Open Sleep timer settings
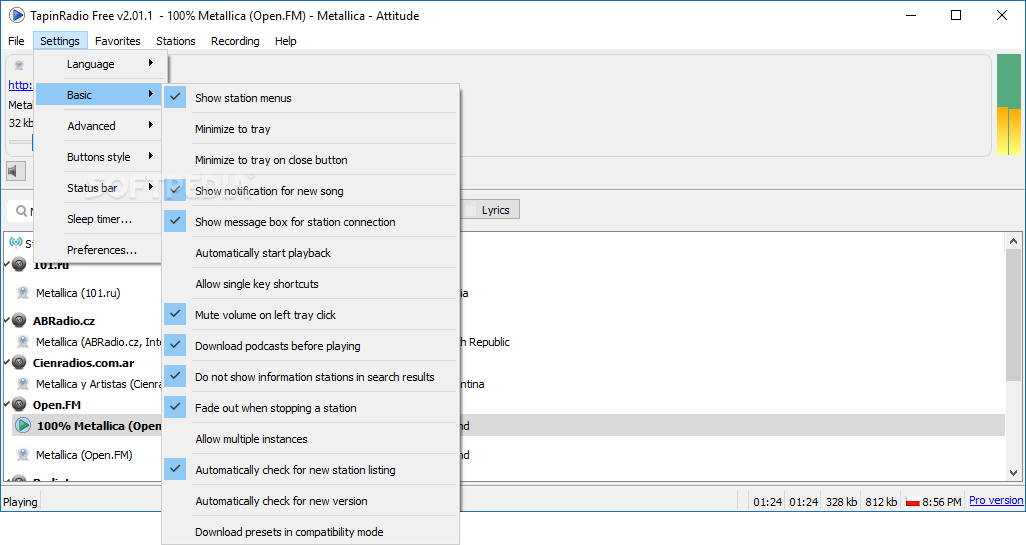The width and height of the screenshot is (1026, 545). [98, 219]
